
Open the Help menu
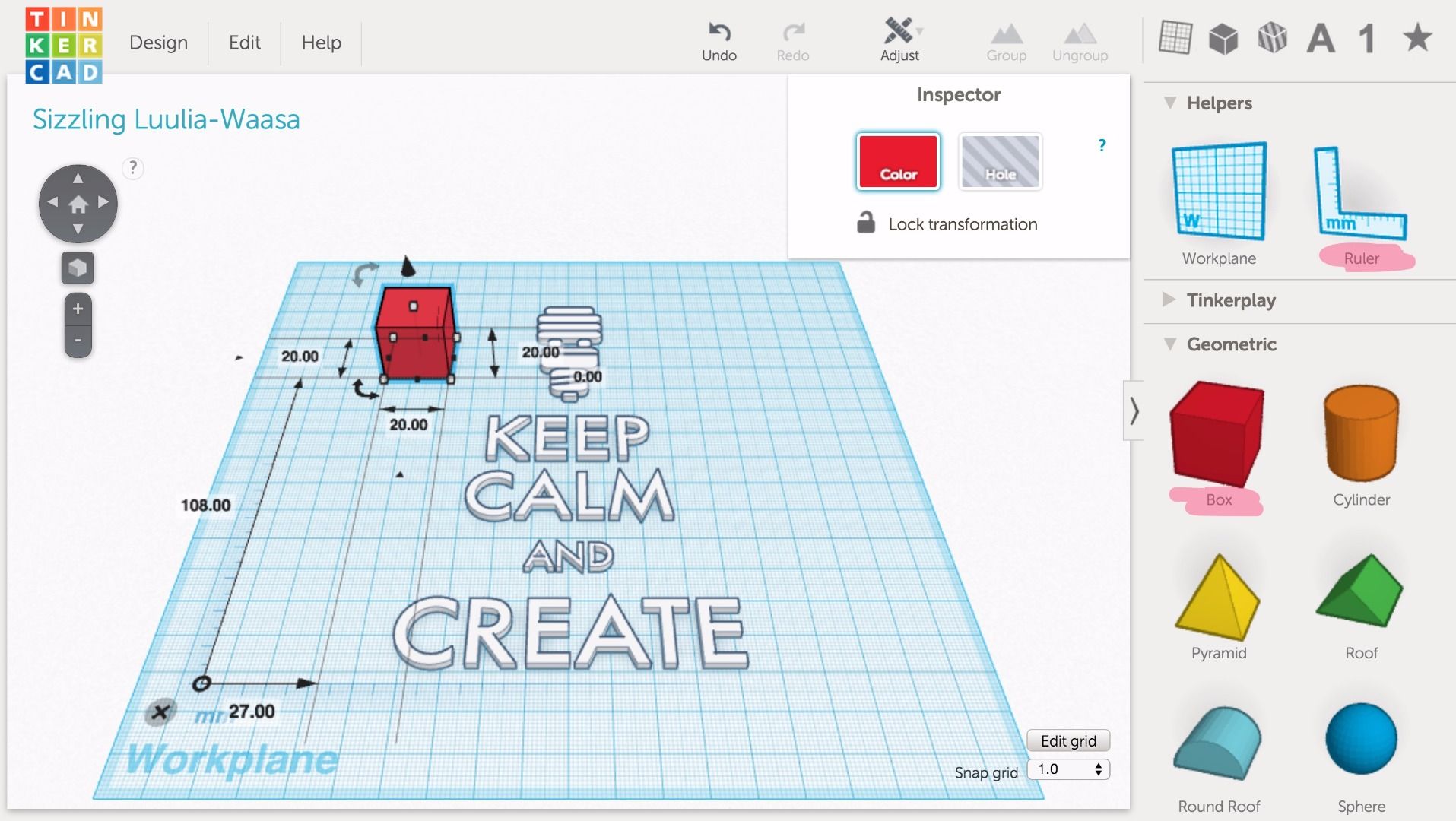(x=321, y=43)
